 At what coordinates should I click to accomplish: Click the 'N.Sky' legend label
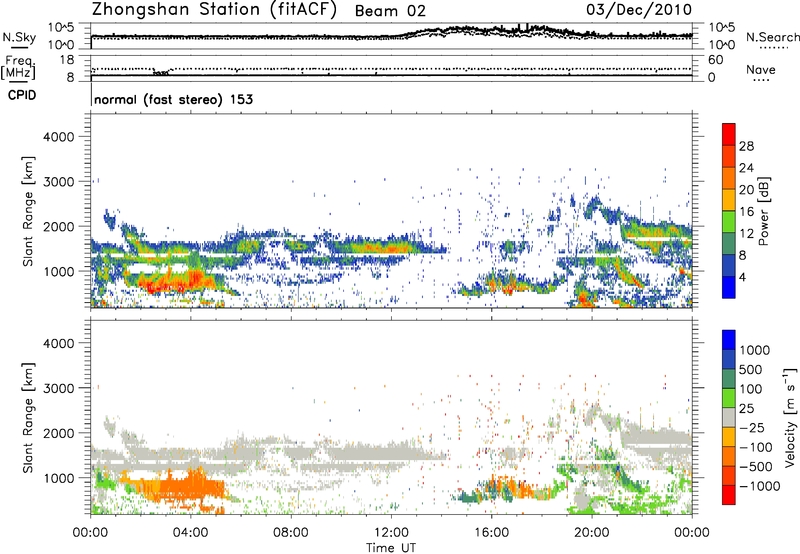tap(19, 37)
